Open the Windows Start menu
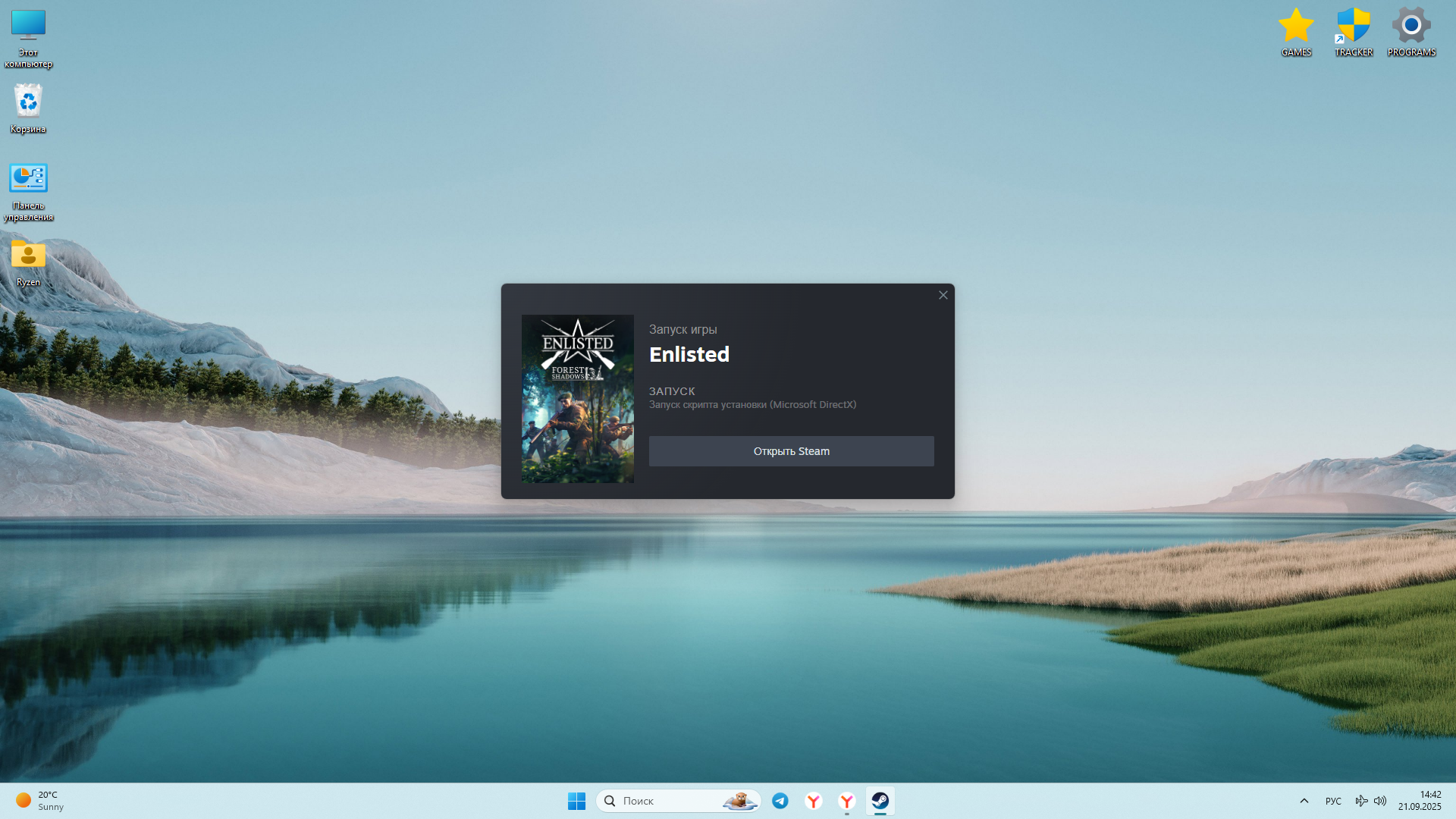Image resolution: width=1456 pixels, height=819 pixels. 576,801
